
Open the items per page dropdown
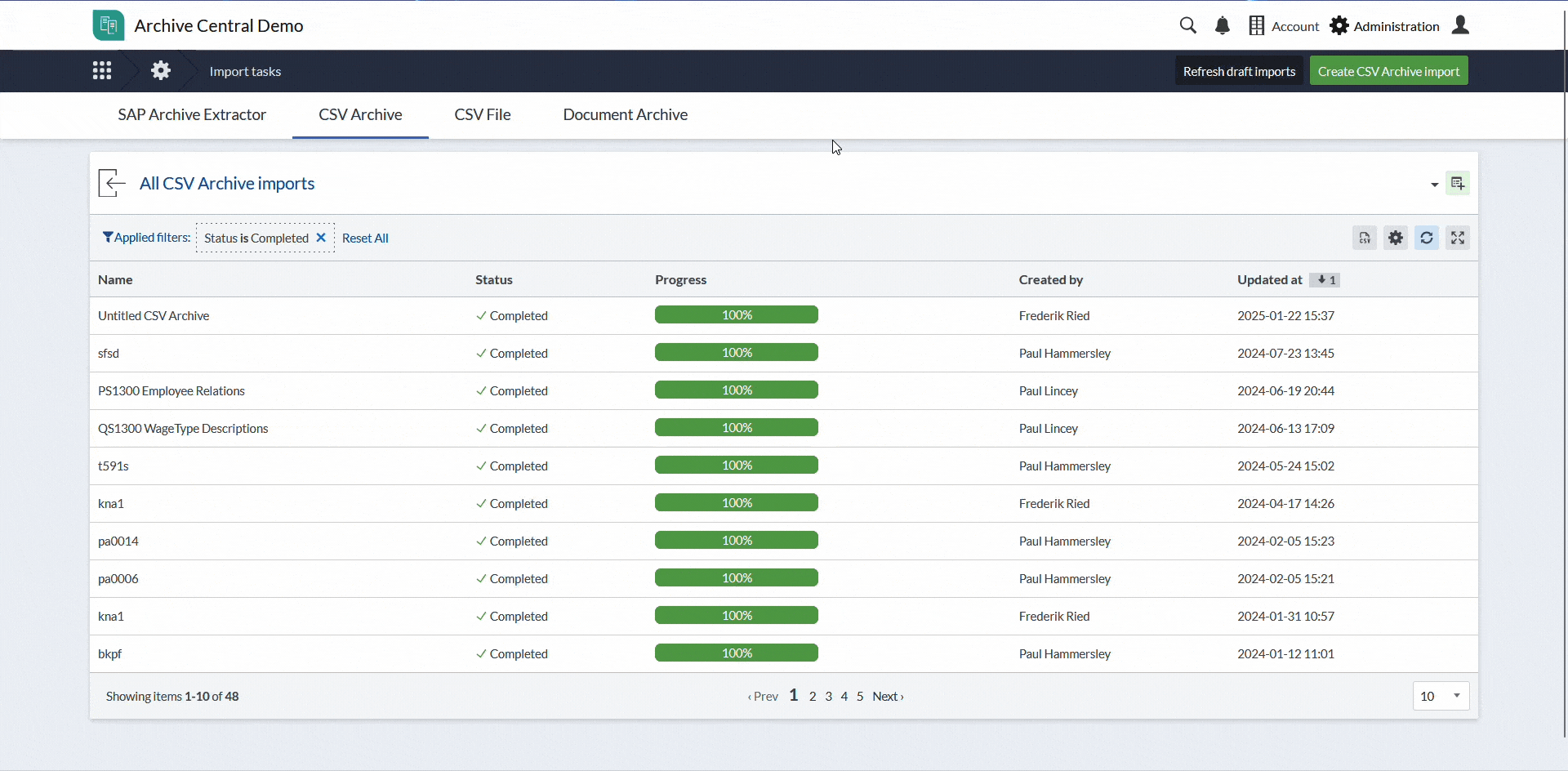[x=1441, y=696]
